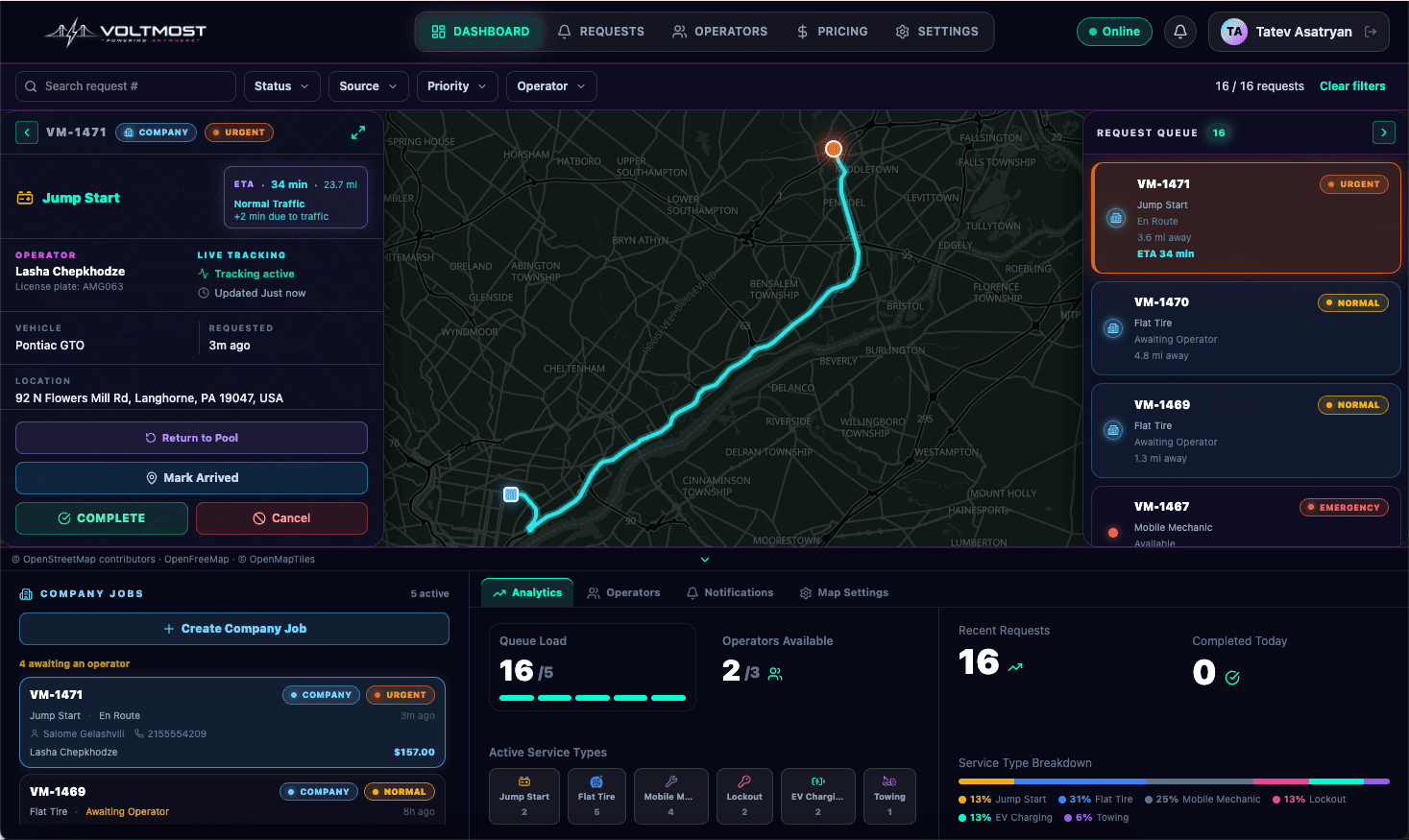Collapse the map with the bottom chevron
The image size is (1409, 840).
coord(705,559)
